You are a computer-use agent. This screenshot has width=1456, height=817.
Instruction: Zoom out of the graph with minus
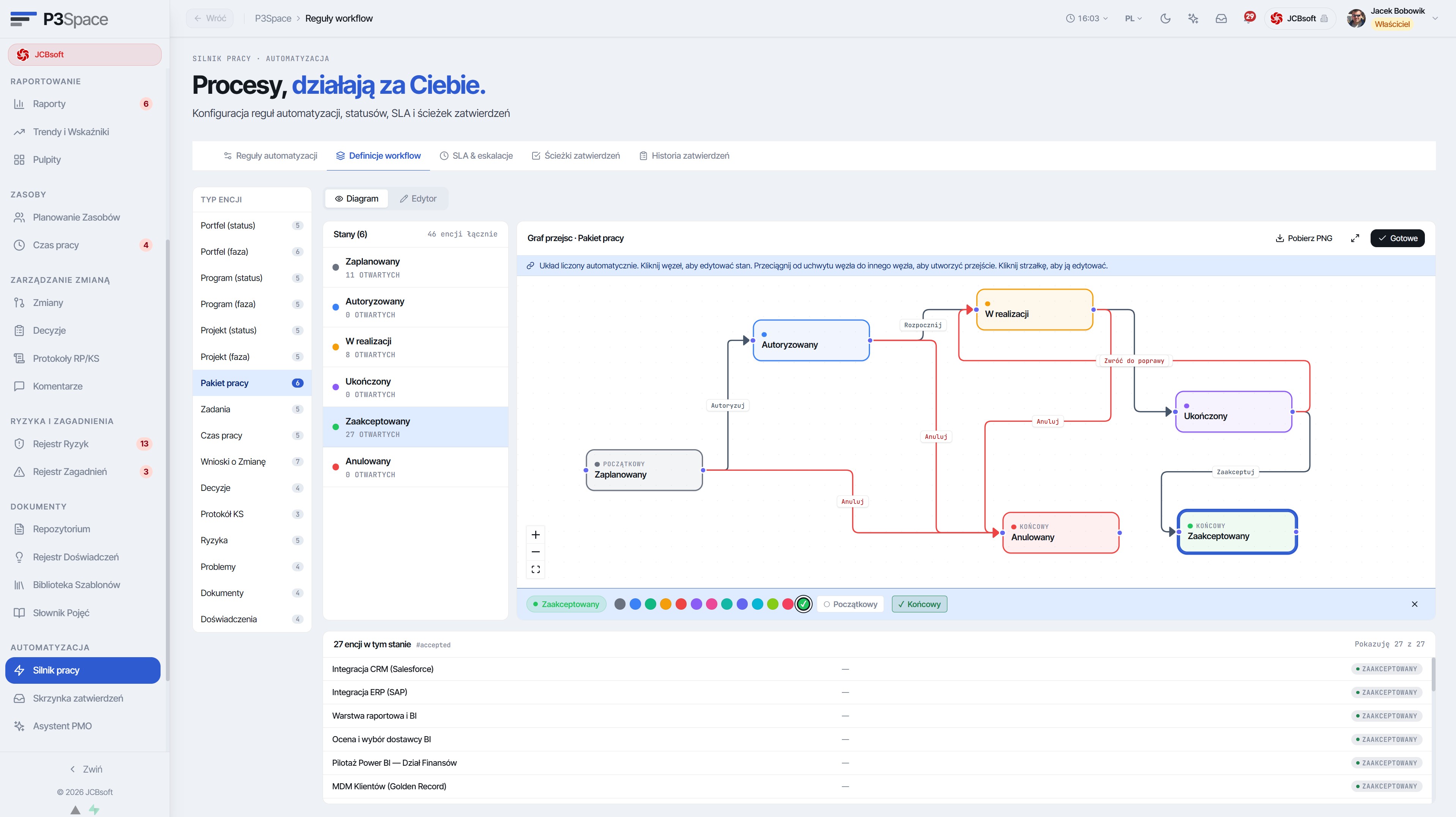(535, 552)
